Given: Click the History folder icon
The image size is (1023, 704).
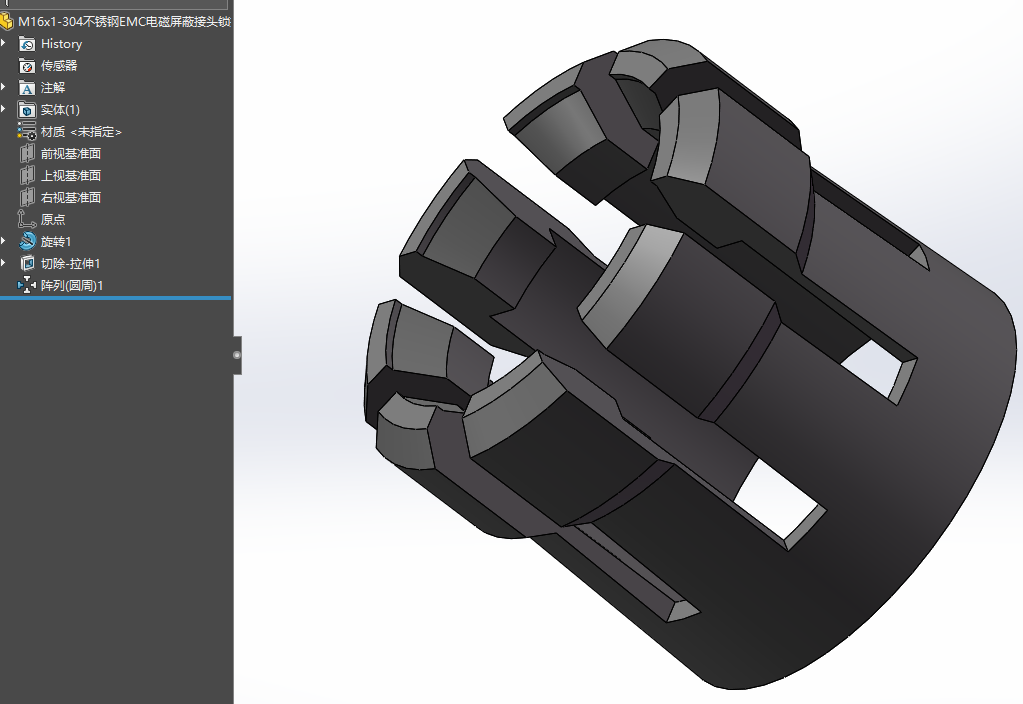Looking at the screenshot, I should coord(27,44).
